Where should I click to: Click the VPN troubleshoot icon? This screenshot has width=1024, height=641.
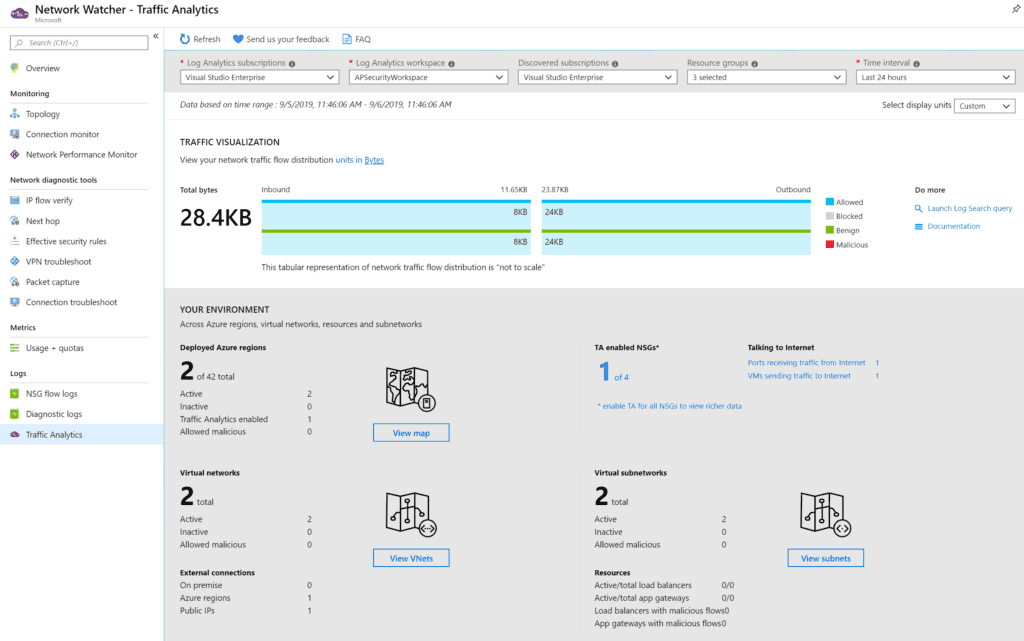coord(15,261)
